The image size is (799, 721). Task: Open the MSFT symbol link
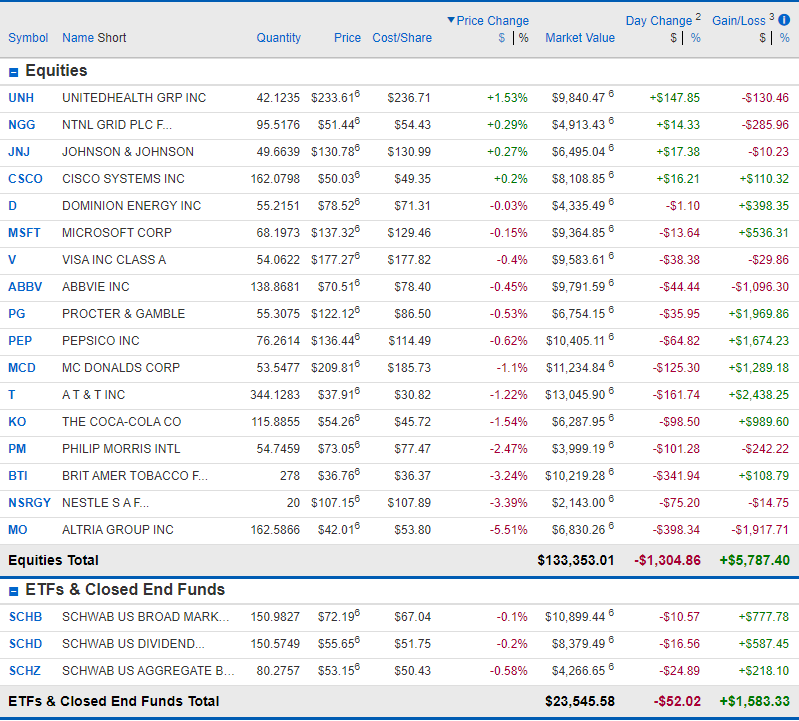coord(24,233)
